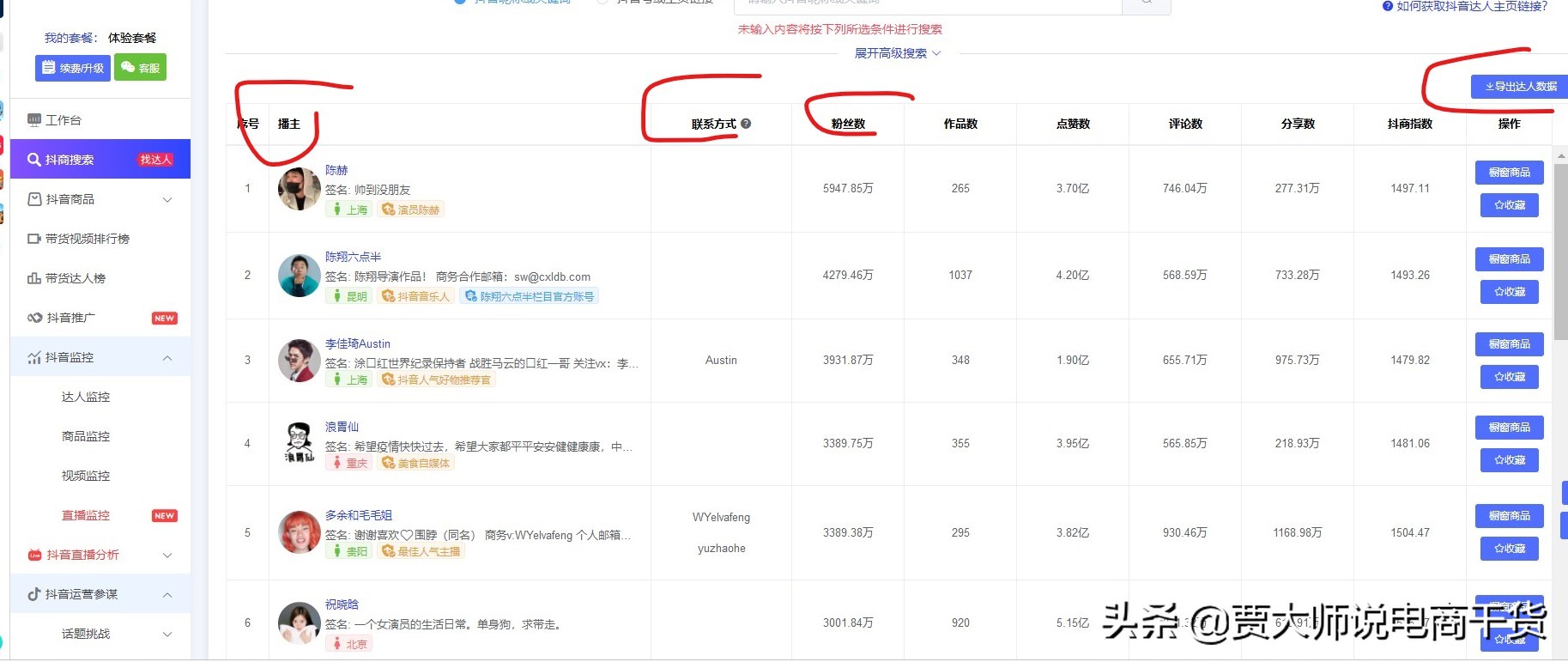
Task: Open 祝晓晗's avatar picture
Action: (x=300, y=623)
